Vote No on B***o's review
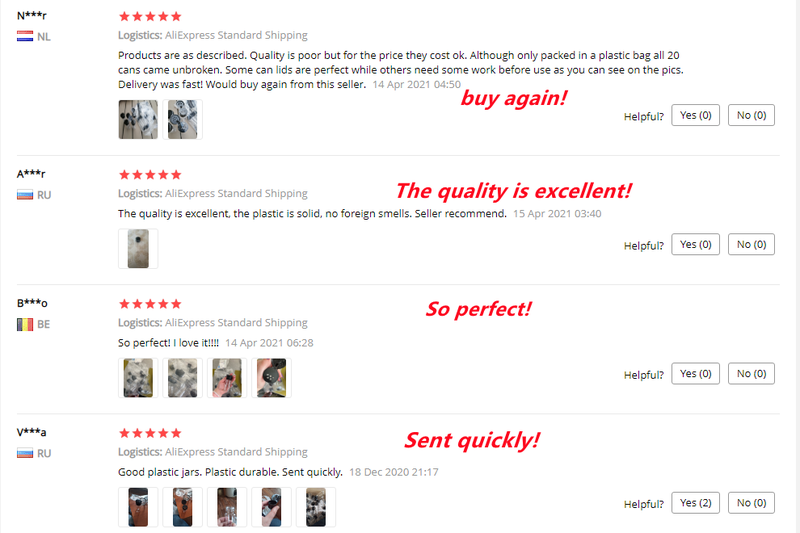The height and width of the screenshot is (533, 800). pos(751,373)
